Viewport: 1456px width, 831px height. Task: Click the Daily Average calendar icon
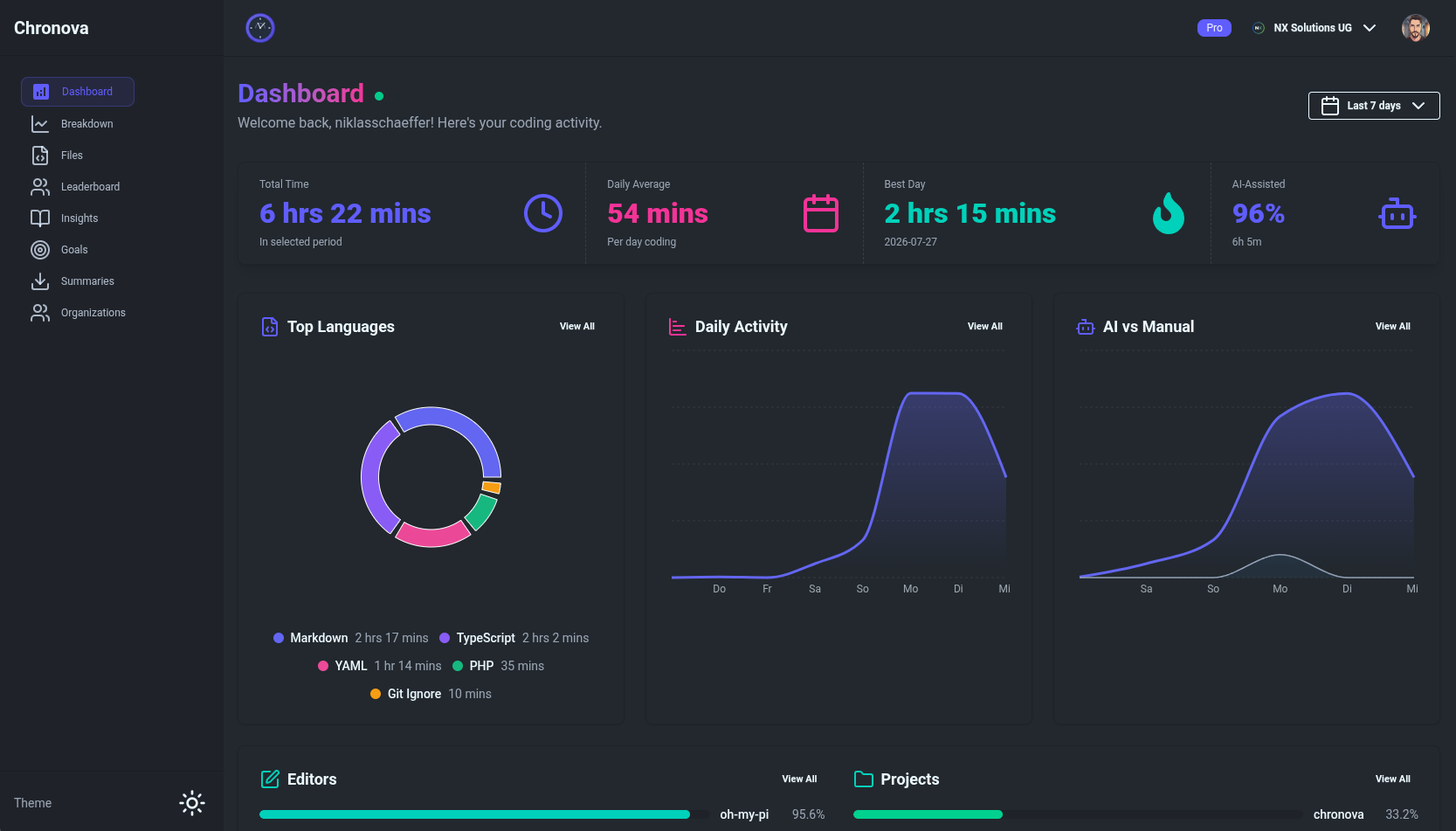[821, 213]
